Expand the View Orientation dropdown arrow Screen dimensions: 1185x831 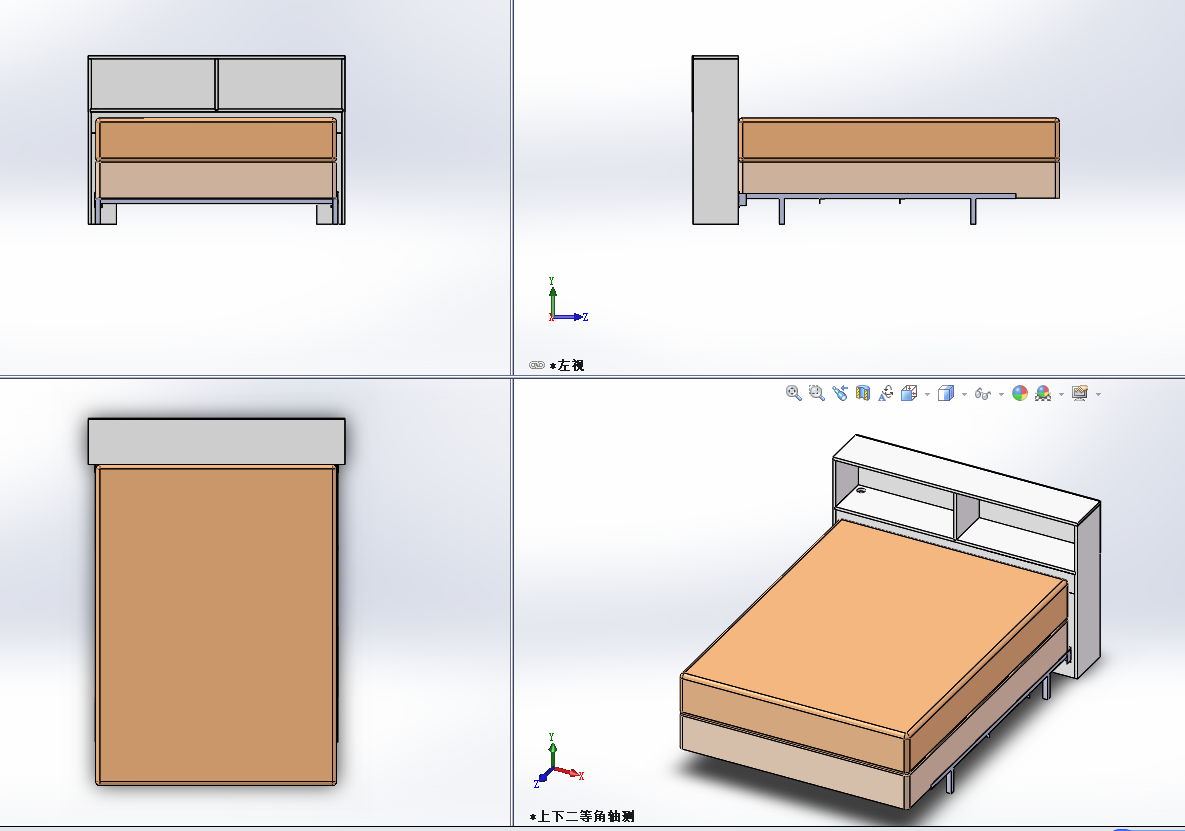pos(927,394)
